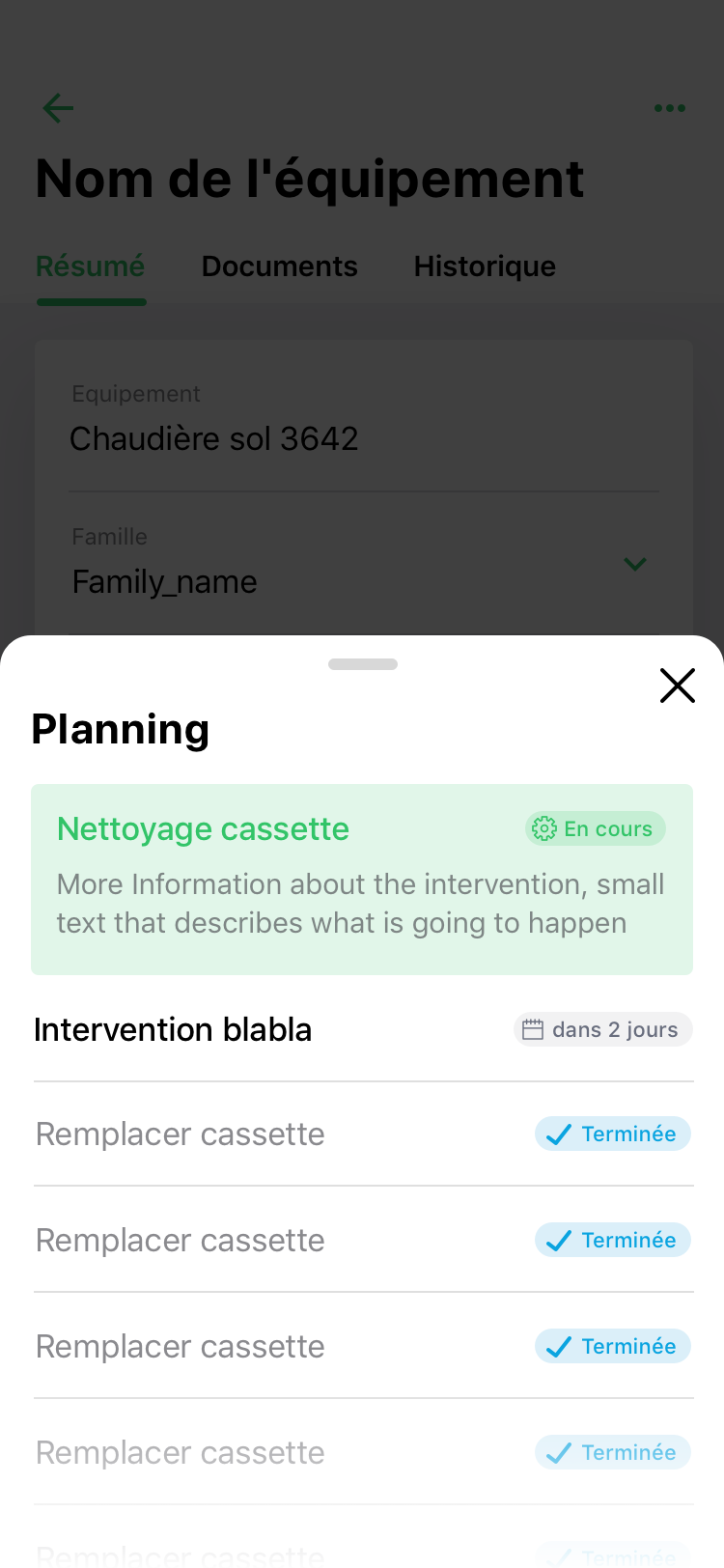This screenshot has height=1568, width=724.
Task: Click the checkmark icon on second Terminée badge
Action: pos(559,1241)
